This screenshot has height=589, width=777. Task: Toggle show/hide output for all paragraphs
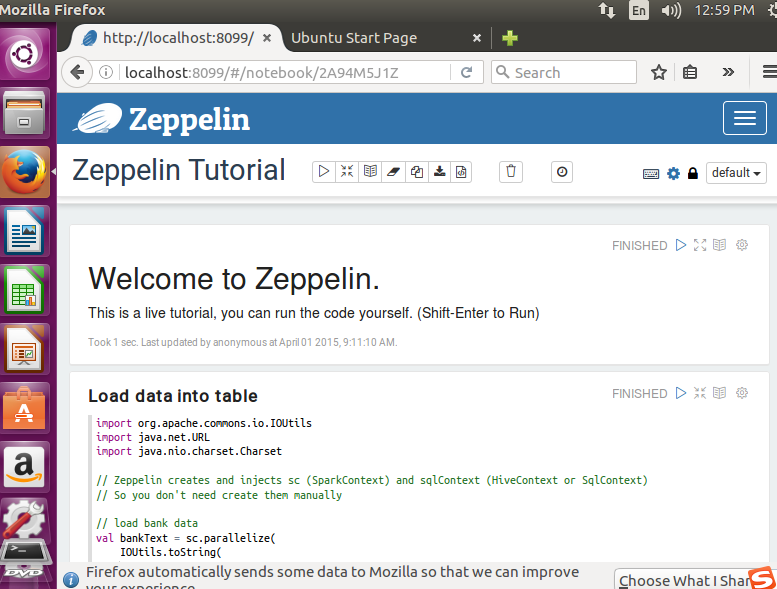point(370,172)
